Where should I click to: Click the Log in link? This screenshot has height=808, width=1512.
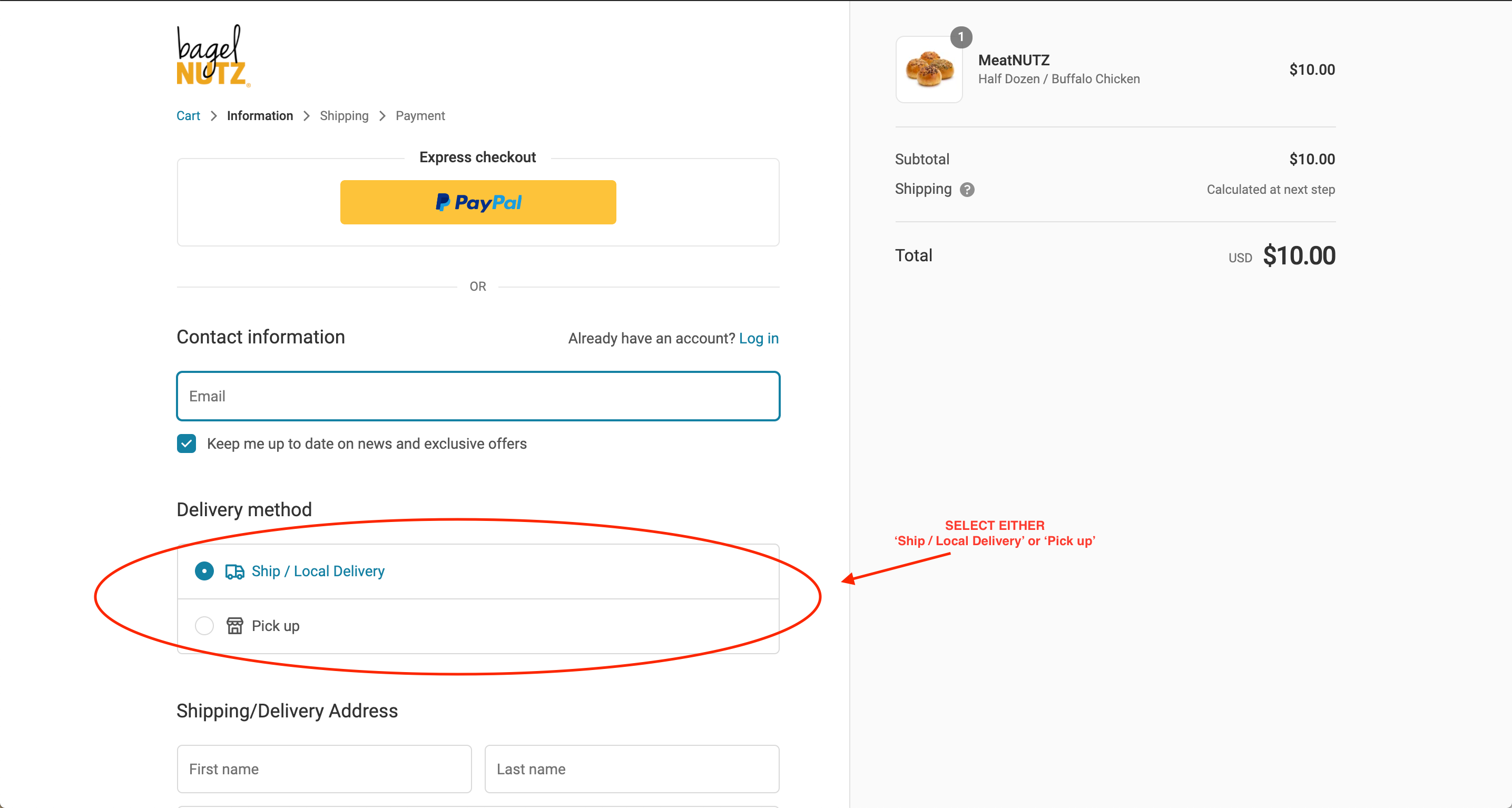758,339
